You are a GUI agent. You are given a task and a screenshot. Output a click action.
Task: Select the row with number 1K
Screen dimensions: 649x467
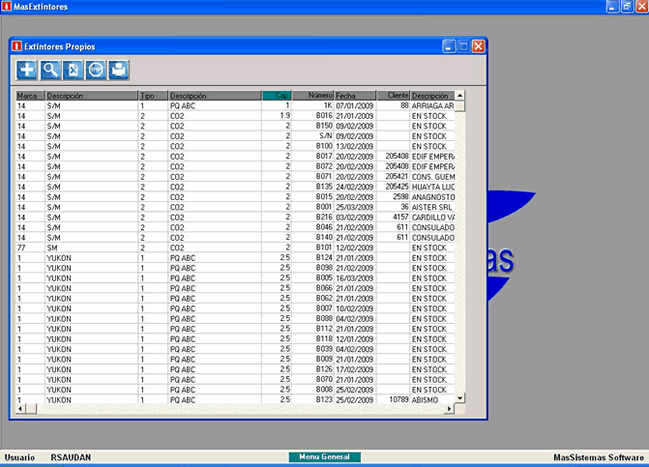[236, 106]
